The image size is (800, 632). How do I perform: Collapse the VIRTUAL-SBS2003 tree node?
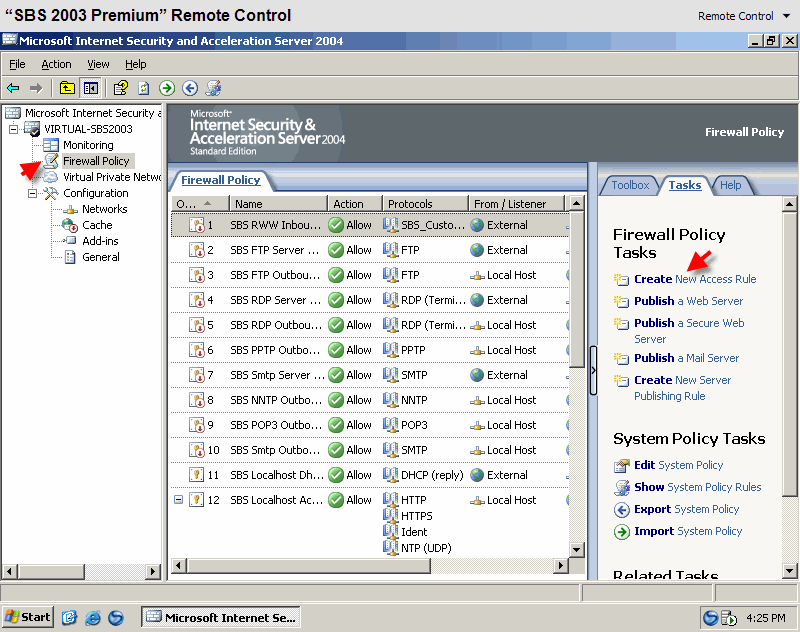14,129
